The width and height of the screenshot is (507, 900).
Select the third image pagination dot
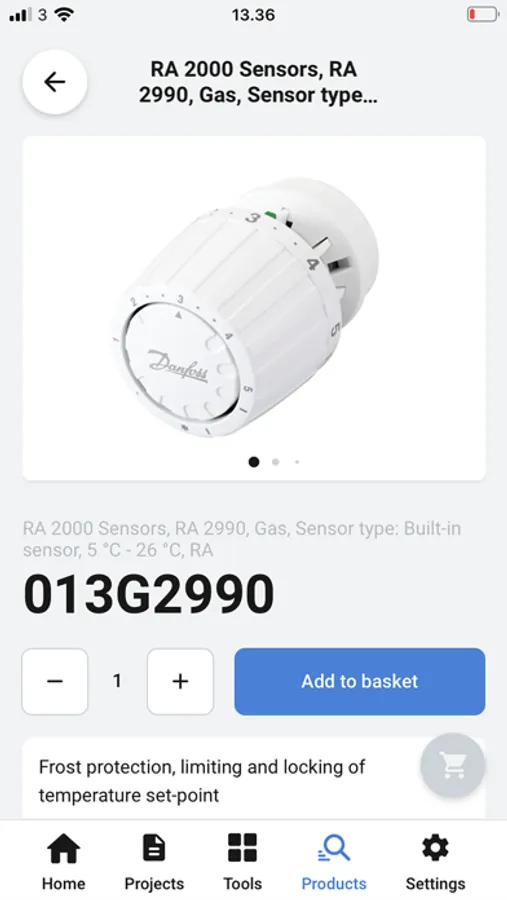point(297,462)
